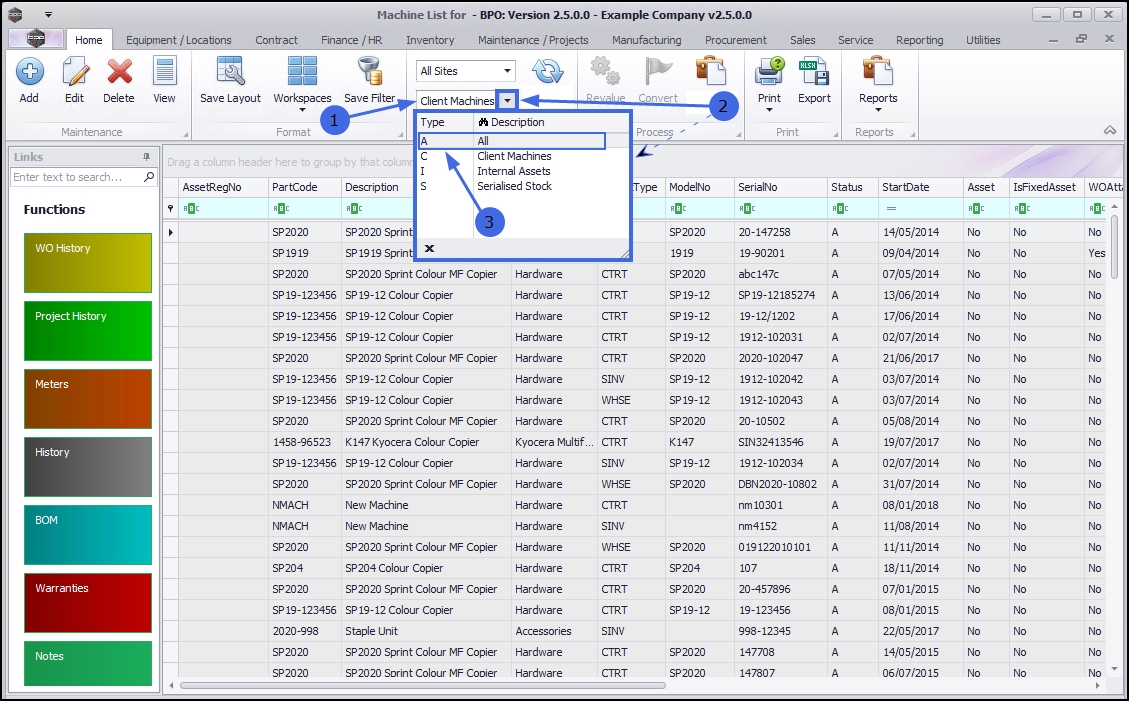The width and height of the screenshot is (1129, 701).
Task: Open the Client Machines type dropdown arrow
Action: pos(508,101)
